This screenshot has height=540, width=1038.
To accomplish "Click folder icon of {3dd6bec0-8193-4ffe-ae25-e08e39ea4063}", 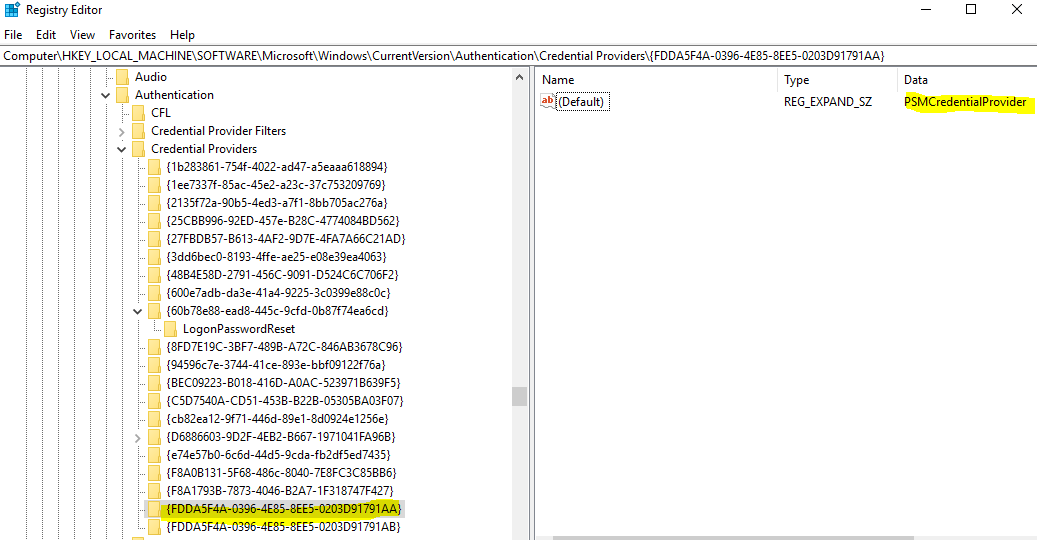I will click(x=154, y=257).
